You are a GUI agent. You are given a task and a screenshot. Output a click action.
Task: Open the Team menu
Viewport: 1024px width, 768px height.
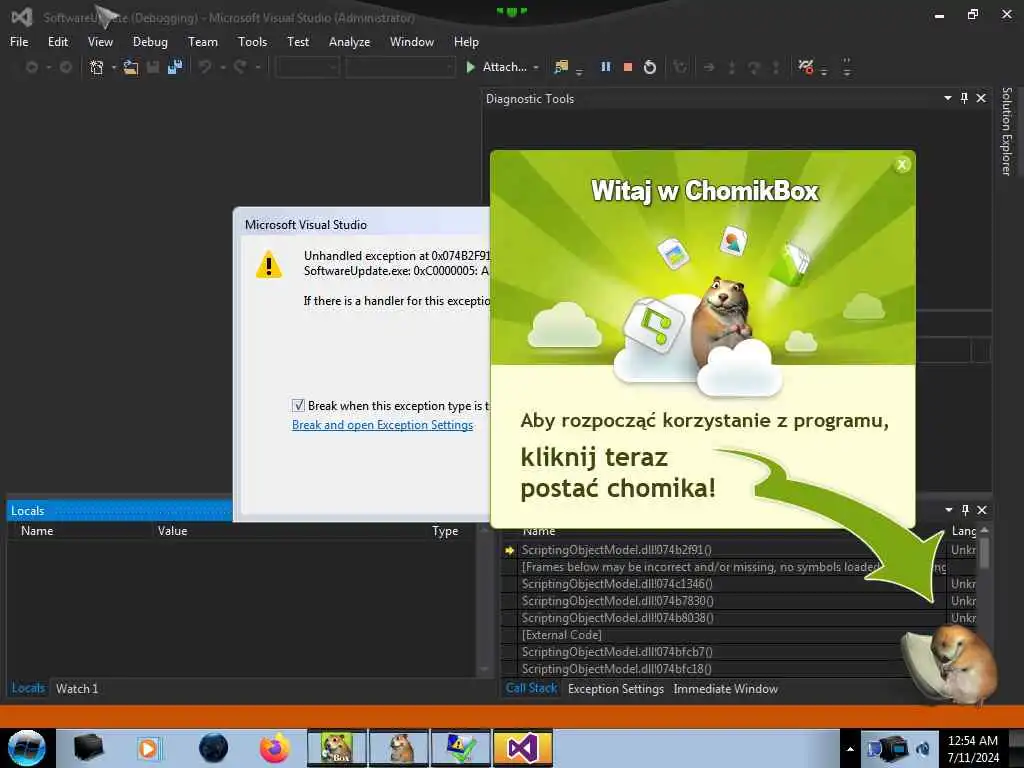(x=202, y=42)
